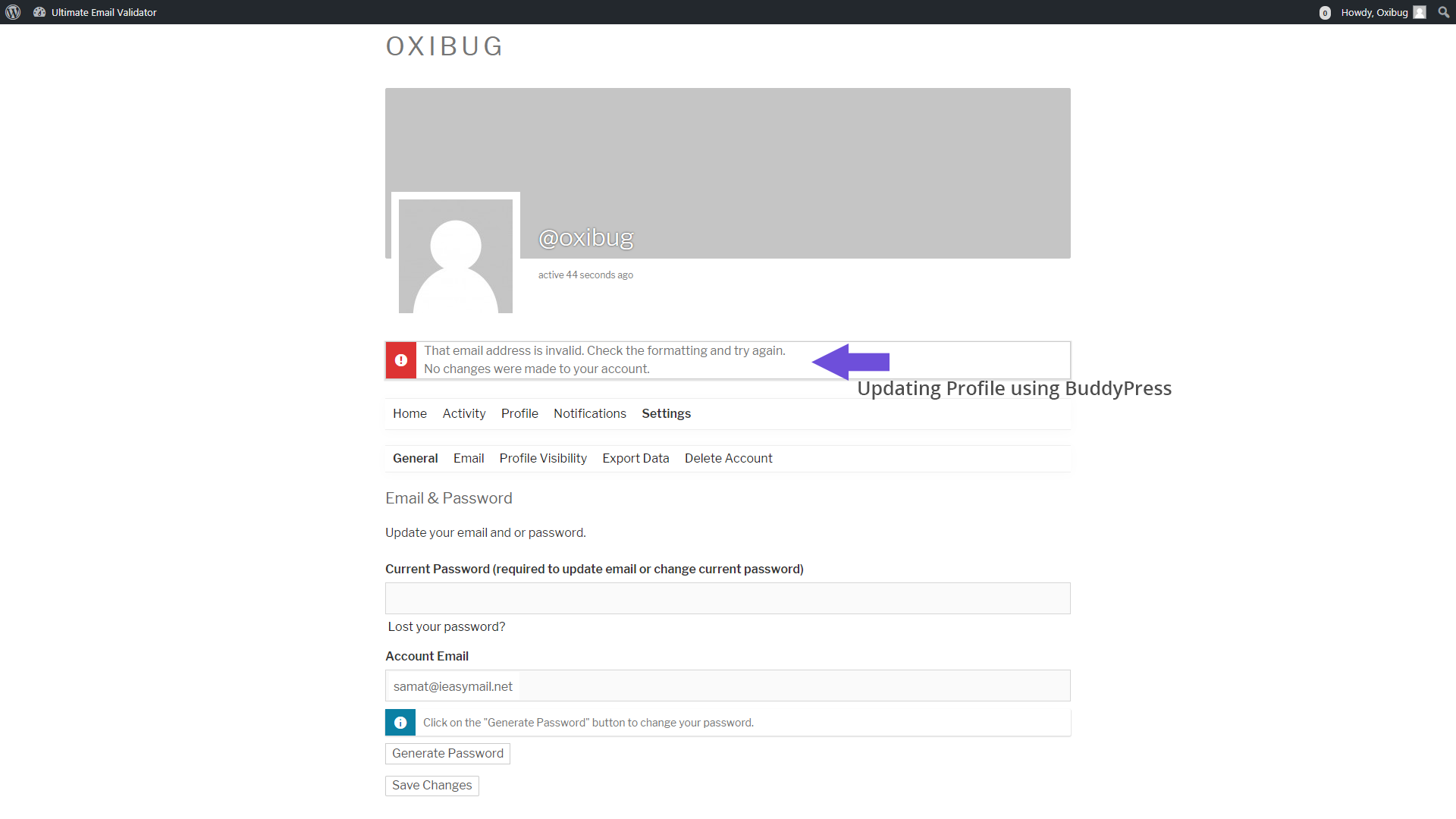Click the Save Changes button
This screenshot has width=1456, height=819.
(x=432, y=786)
